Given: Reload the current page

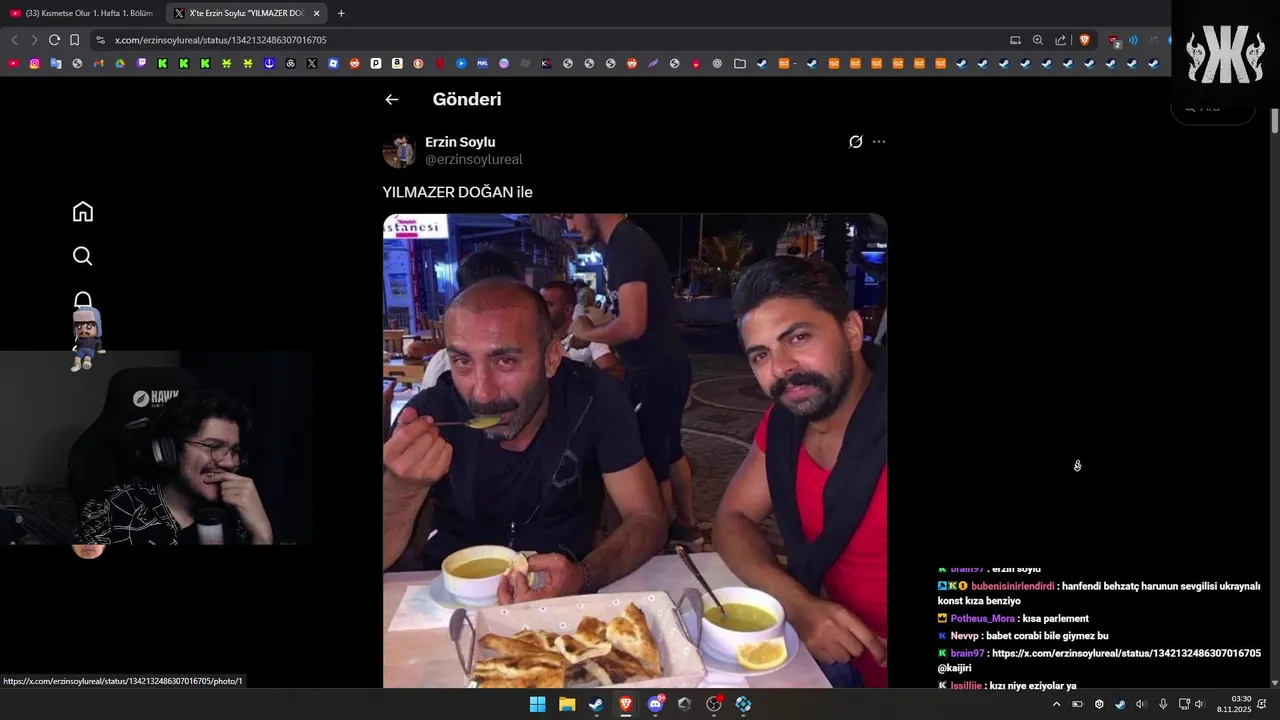Looking at the screenshot, I should click(x=54, y=40).
